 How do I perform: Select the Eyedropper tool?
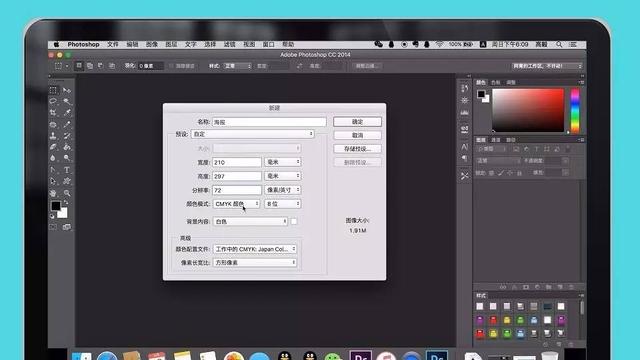coord(67,113)
